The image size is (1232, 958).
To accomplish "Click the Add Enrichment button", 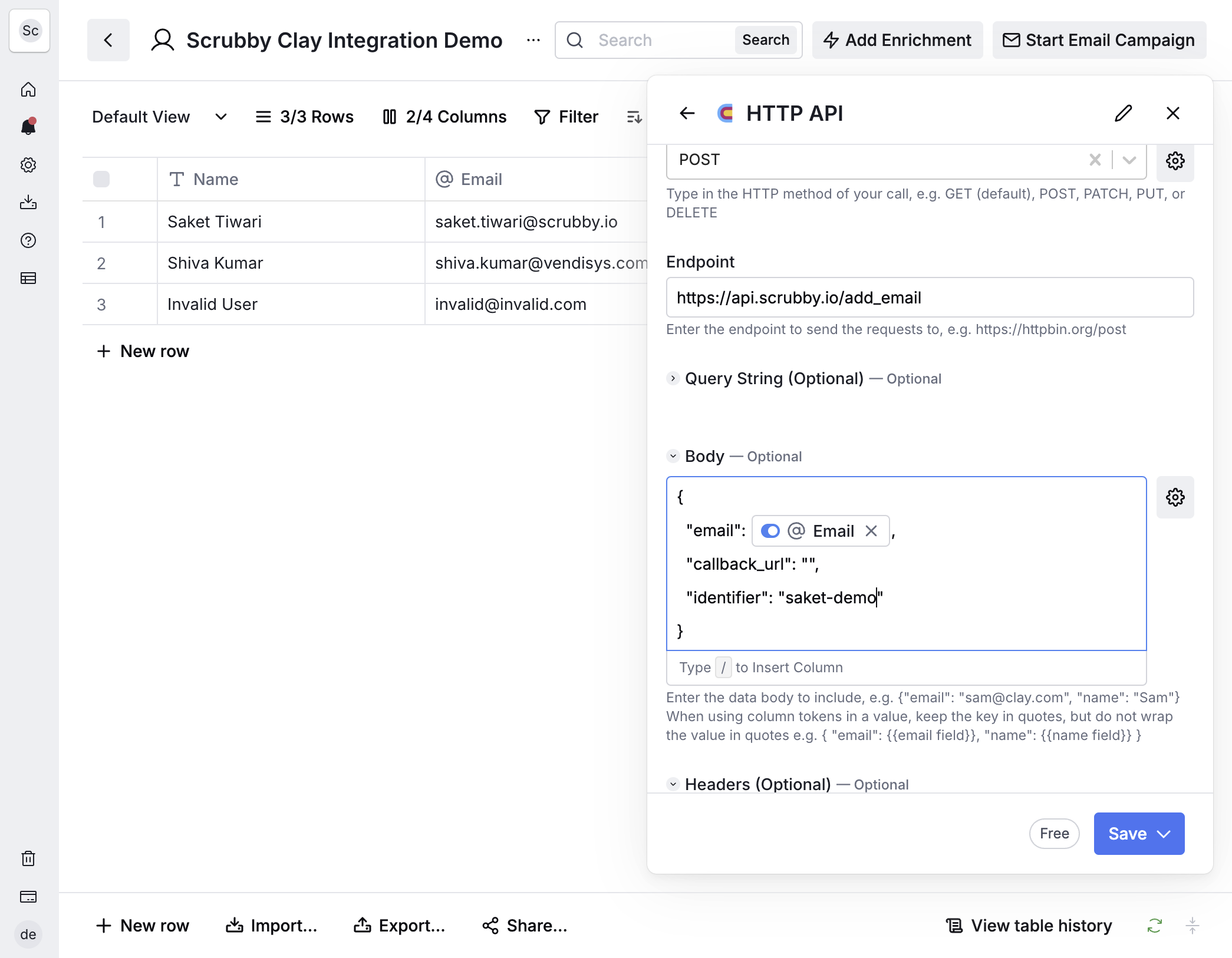I will pos(897,40).
